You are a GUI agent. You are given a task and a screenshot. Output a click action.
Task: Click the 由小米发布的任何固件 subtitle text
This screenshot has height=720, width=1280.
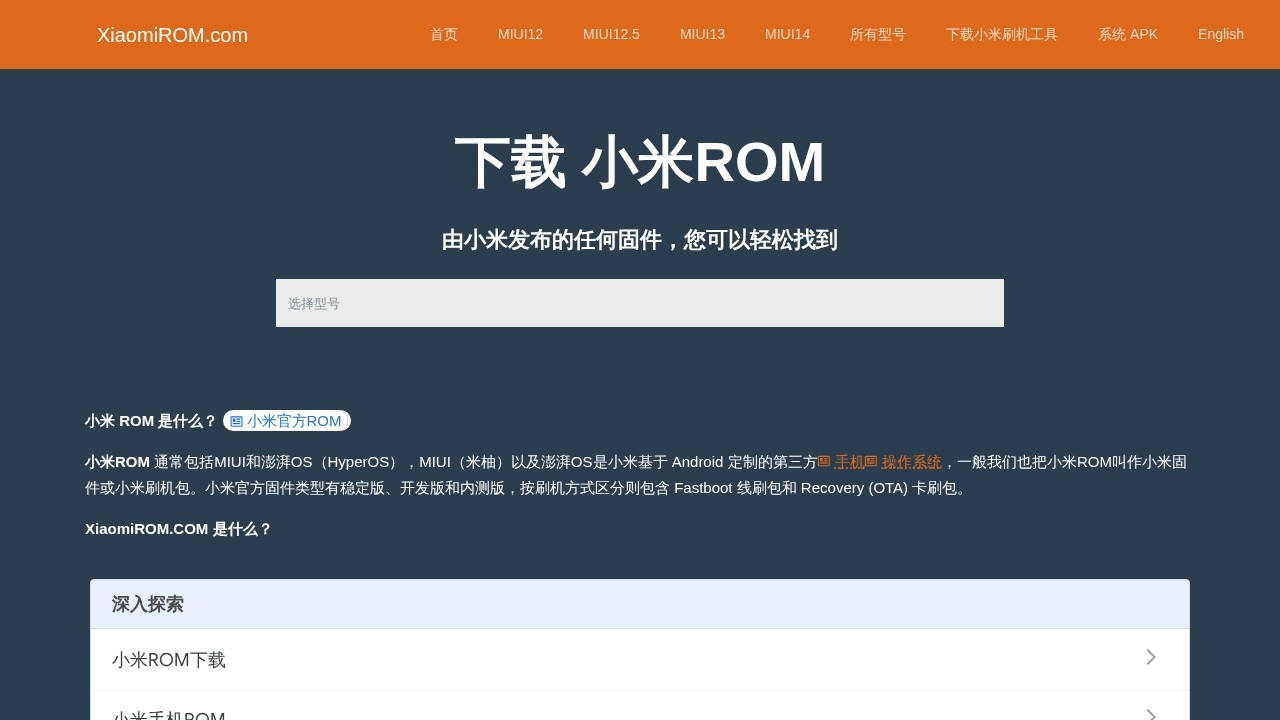pos(640,240)
